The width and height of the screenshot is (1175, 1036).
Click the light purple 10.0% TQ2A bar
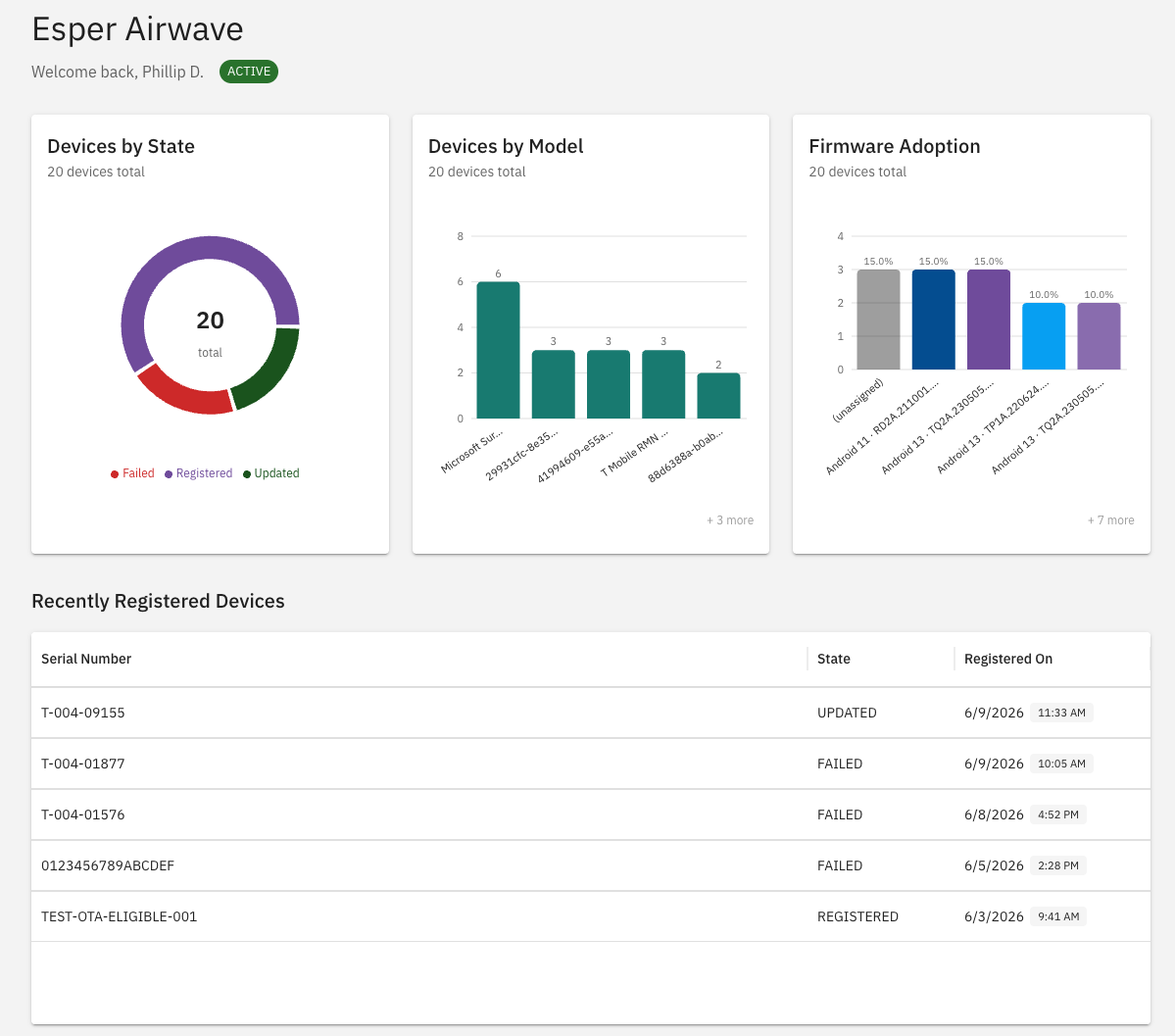[x=1099, y=336]
